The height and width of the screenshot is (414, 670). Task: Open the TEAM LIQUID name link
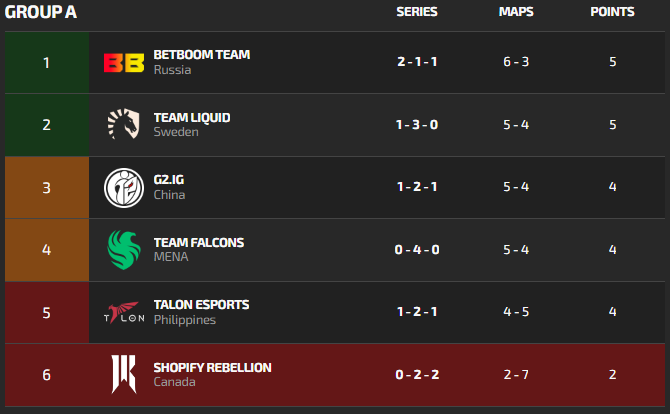192,117
